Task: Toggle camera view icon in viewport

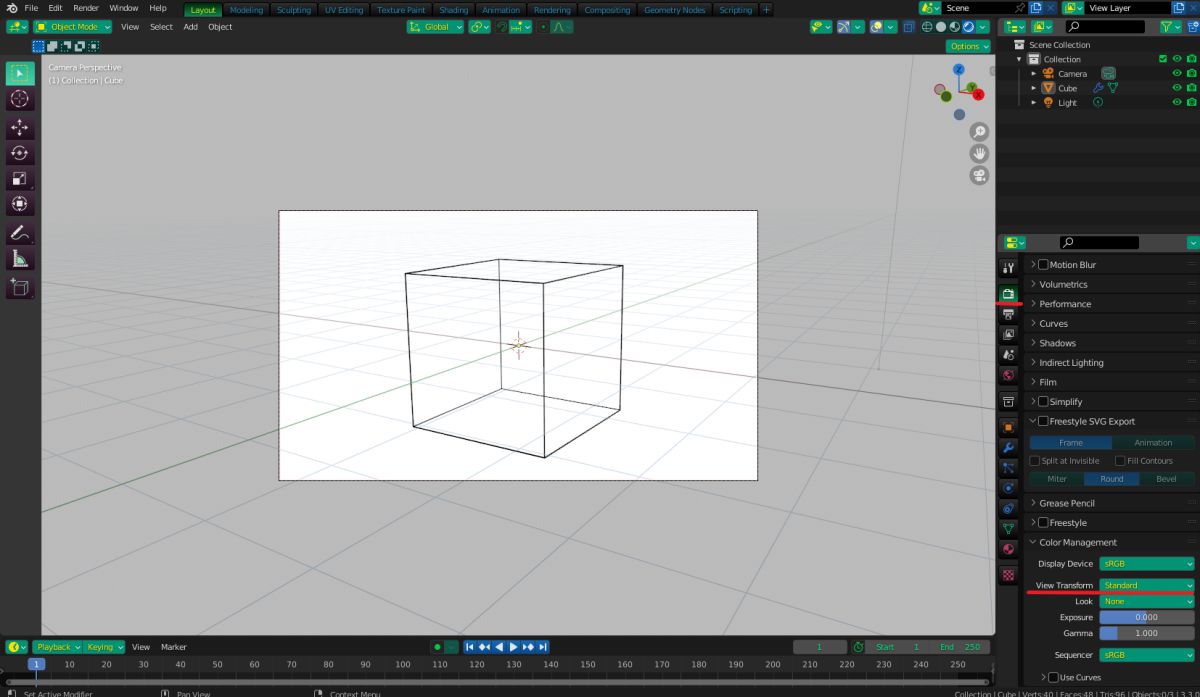Action: [x=979, y=175]
